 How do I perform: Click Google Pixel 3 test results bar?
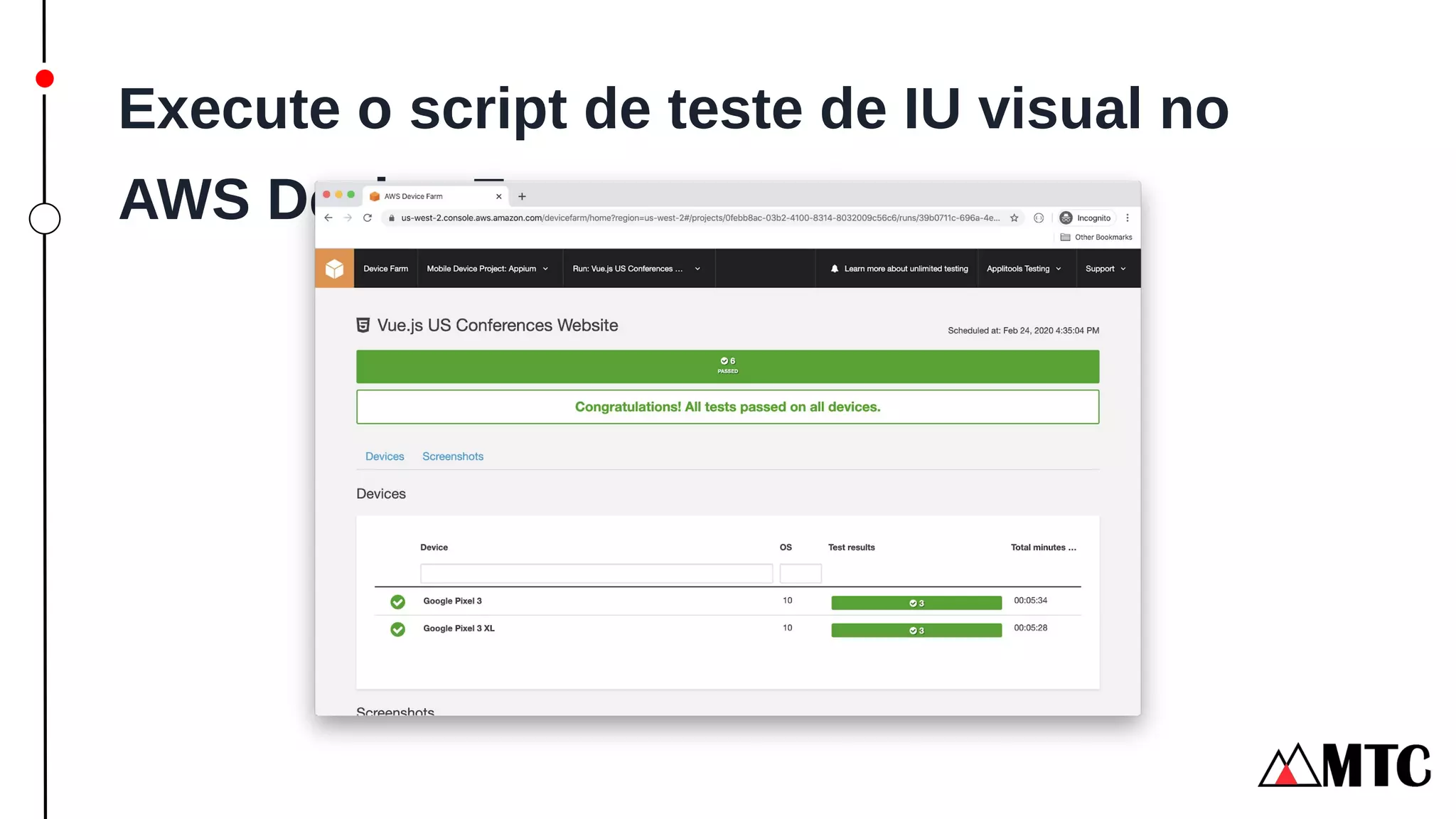click(x=916, y=603)
